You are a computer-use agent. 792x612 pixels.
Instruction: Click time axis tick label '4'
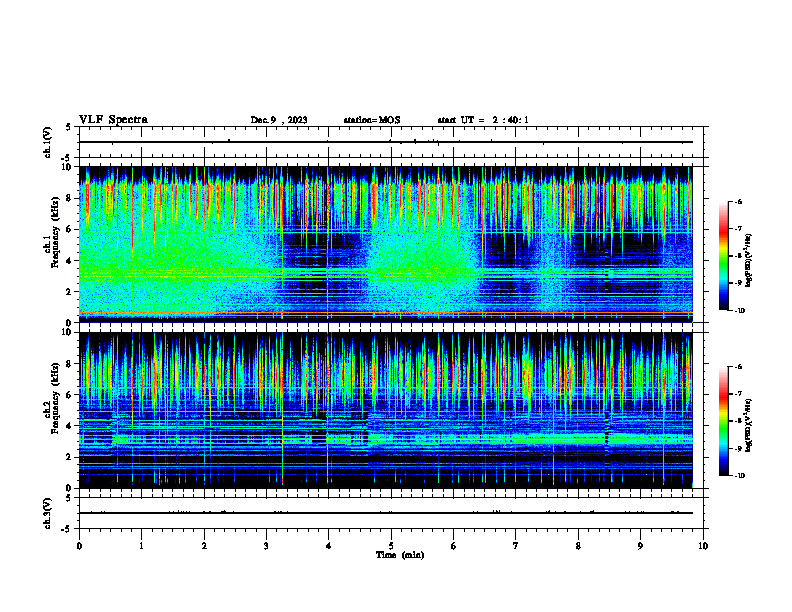click(x=328, y=546)
